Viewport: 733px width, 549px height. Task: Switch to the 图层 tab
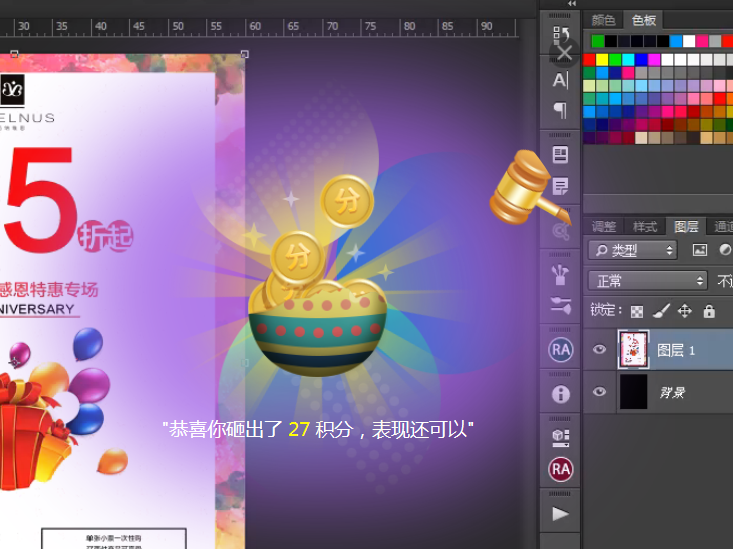point(686,227)
